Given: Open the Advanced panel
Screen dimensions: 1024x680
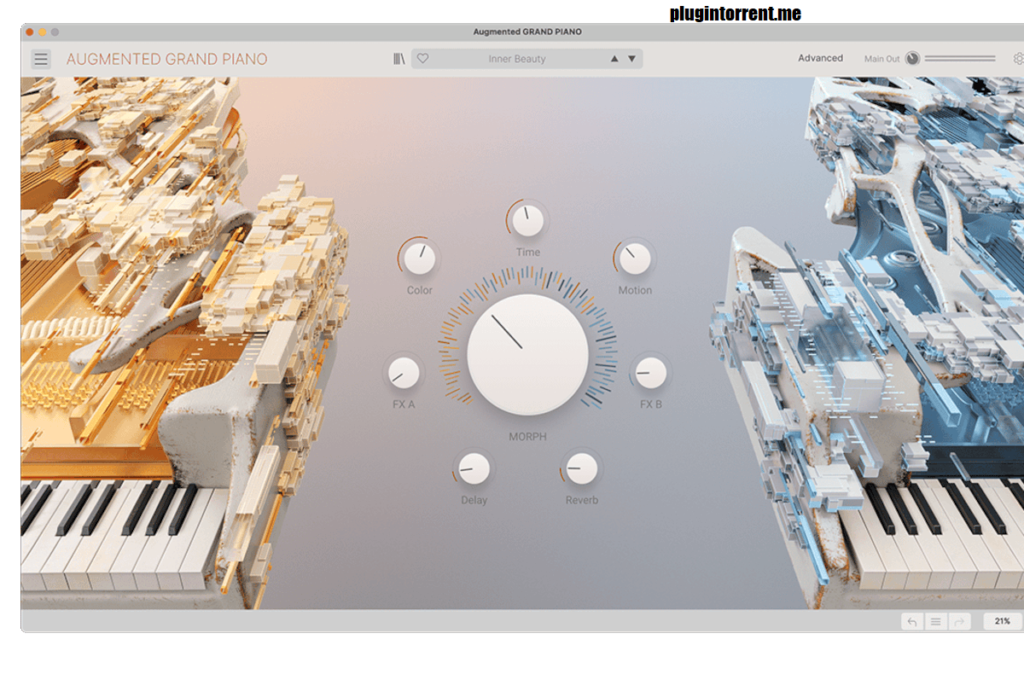Looking at the screenshot, I should (x=820, y=58).
